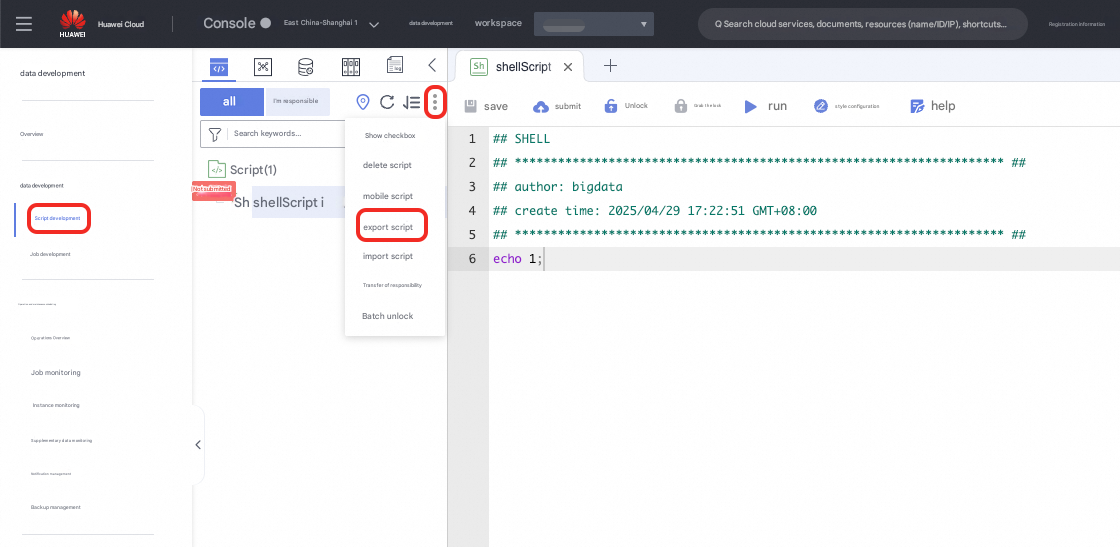This screenshot has width=1120, height=547.
Task: Click the filter funnel icon
Action: (214, 134)
